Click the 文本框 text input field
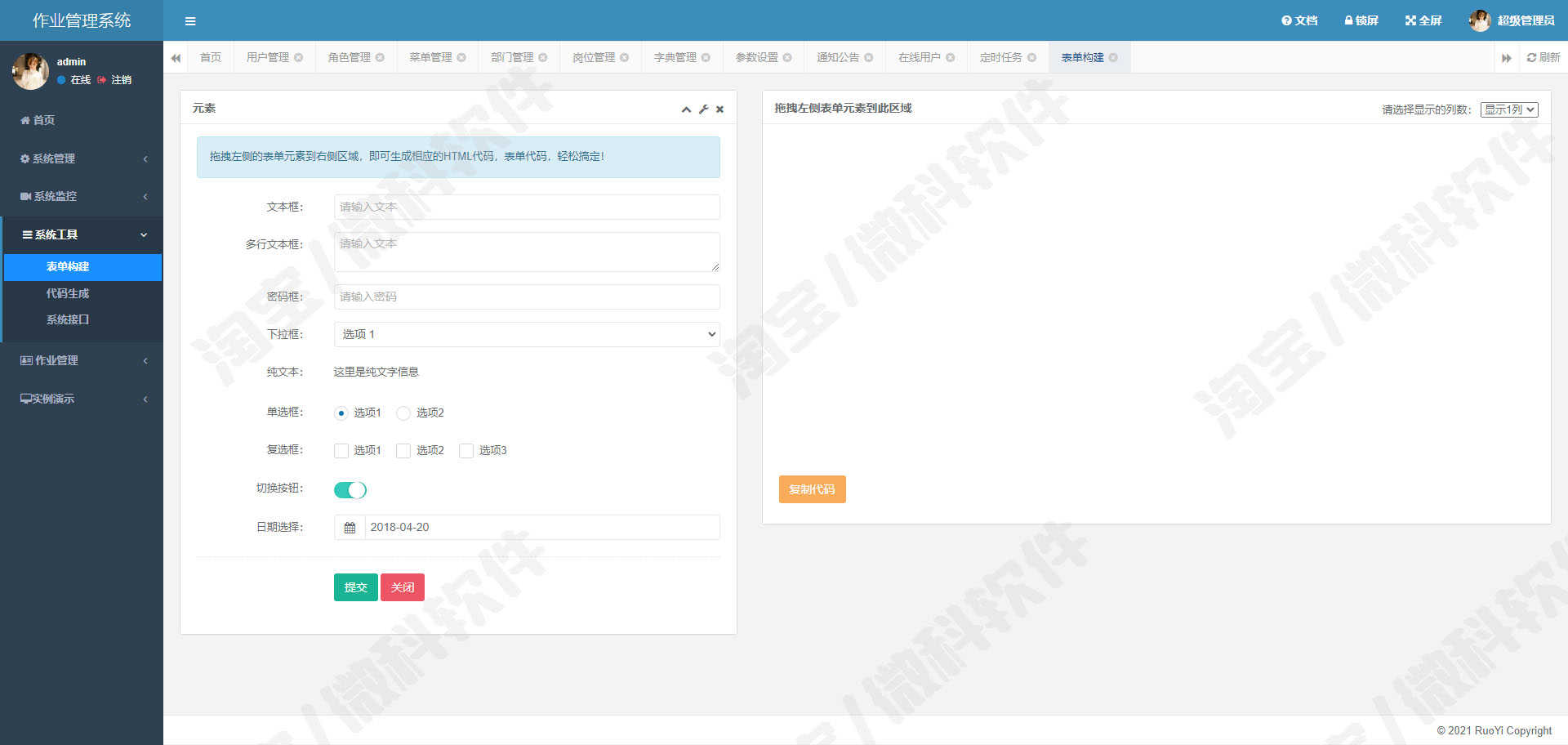Image resolution: width=1568 pixels, height=745 pixels. click(527, 207)
